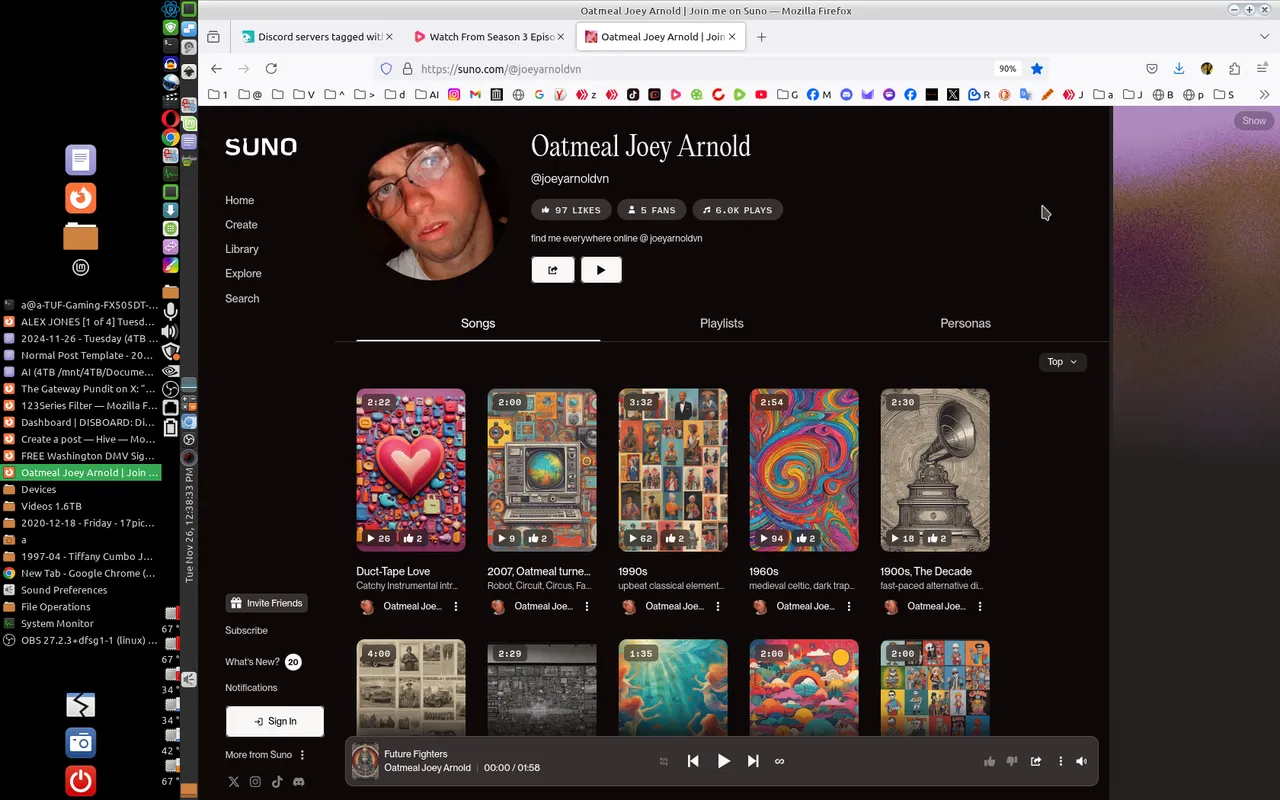Open the red power icon on desktop panel
1280x800 pixels.
(x=81, y=780)
